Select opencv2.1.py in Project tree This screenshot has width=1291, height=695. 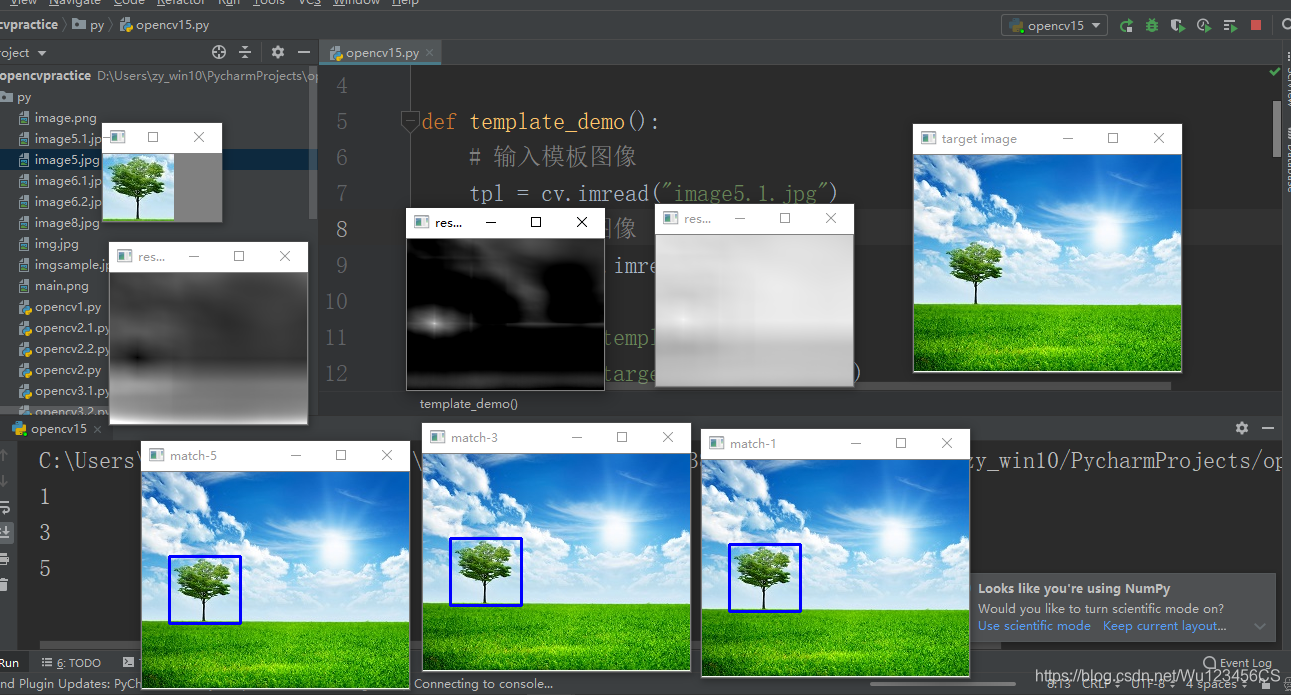click(x=64, y=328)
